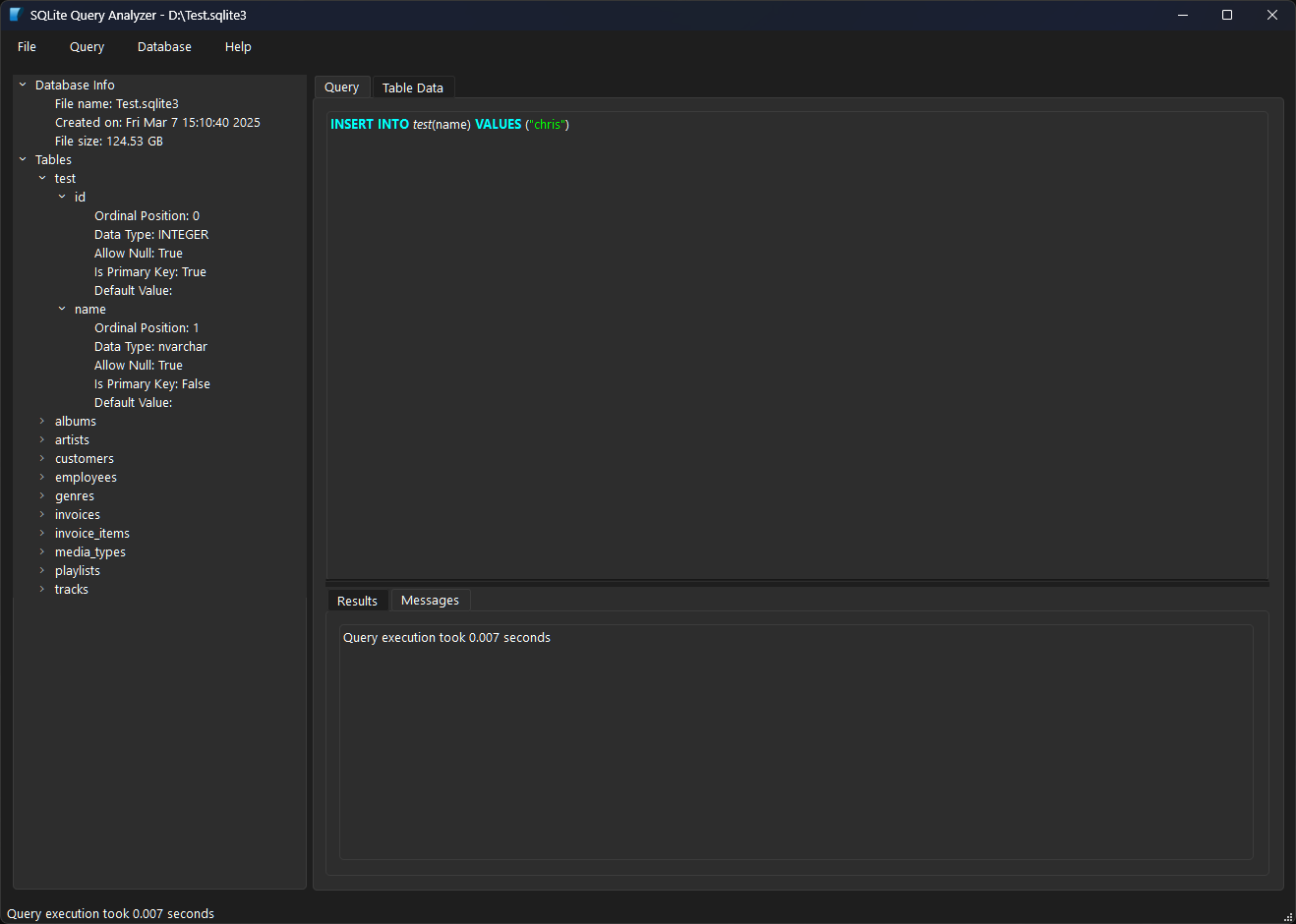Collapse the id column chevron
1296x924 pixels.
point(62,197)
